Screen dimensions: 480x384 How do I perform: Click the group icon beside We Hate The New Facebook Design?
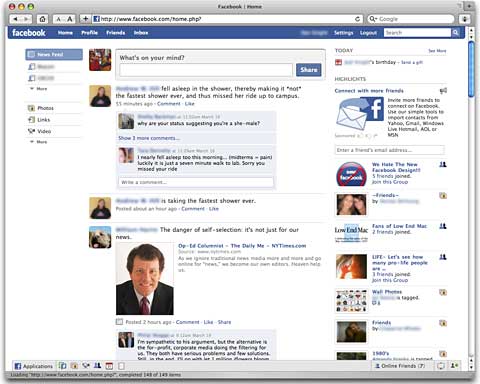point(443,164)
